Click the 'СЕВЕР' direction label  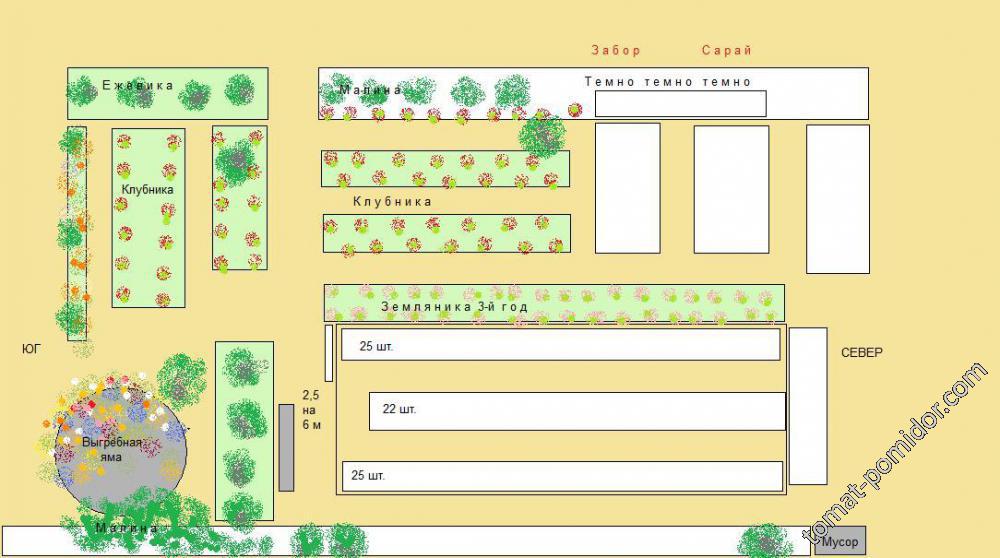click(862, 353)
